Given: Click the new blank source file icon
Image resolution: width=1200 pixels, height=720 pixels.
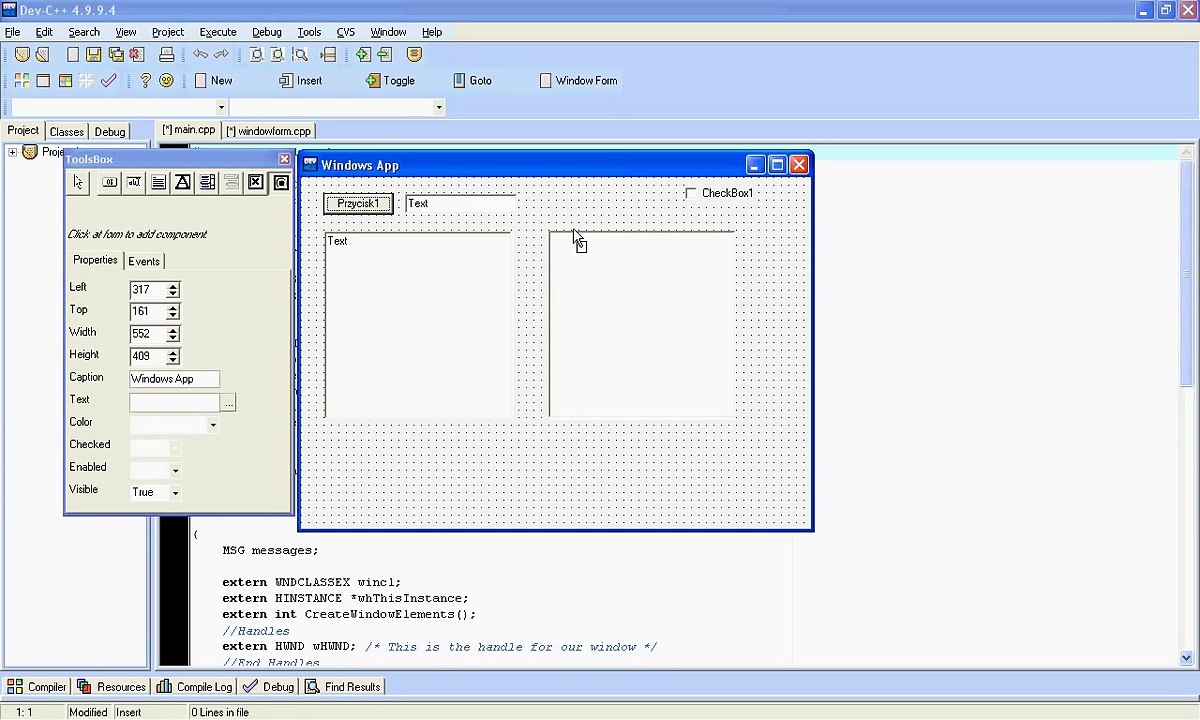Looking at the screenshot, I should coord(72,55).
